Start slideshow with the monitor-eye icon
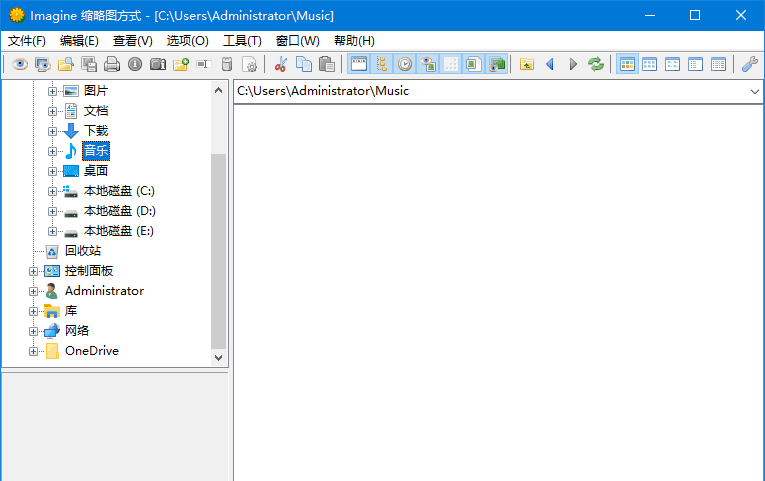 coord(43,64)
